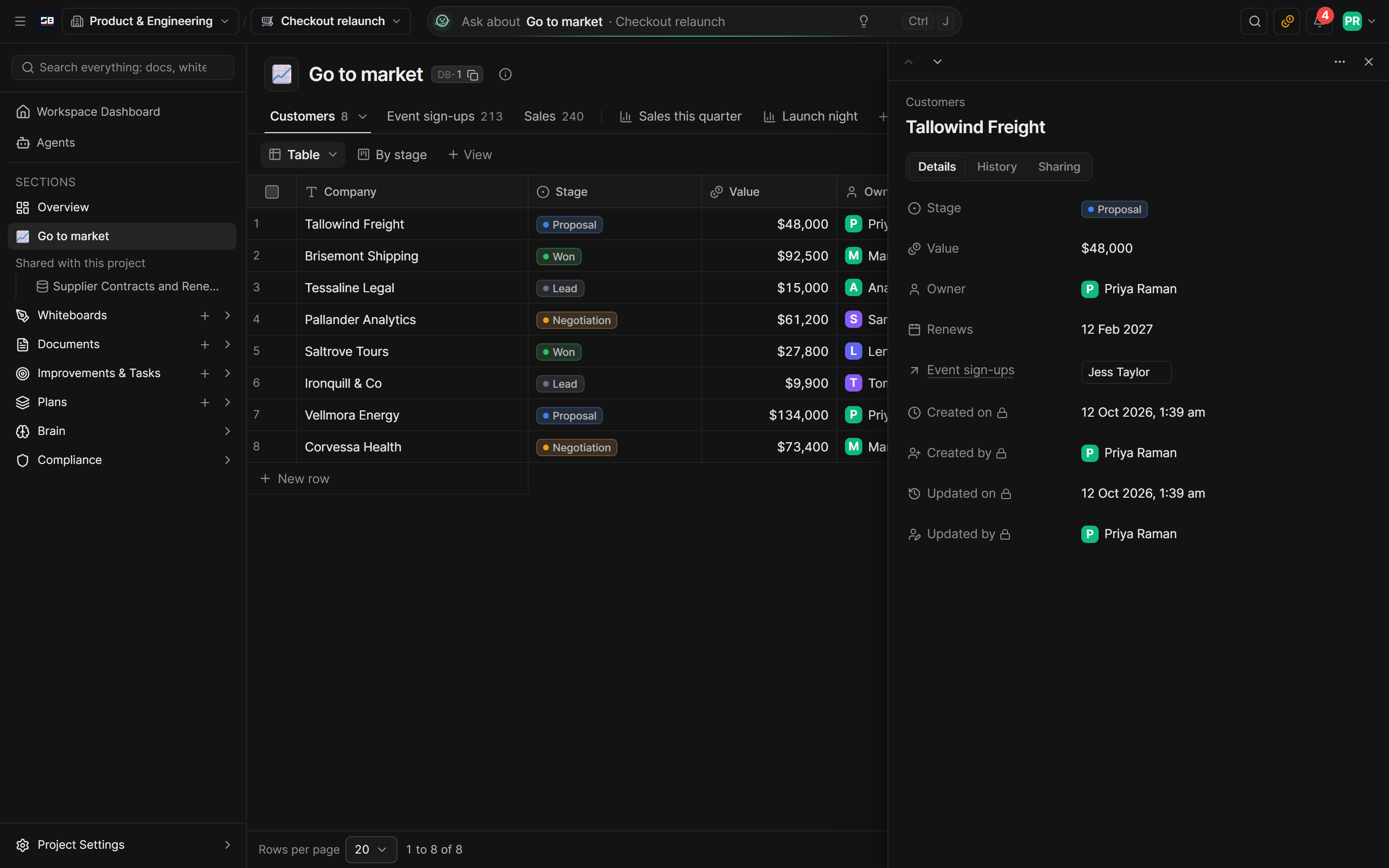Expand Project Settings
Image resolution: width=1389 pixels, height=868 pixels.
(227, 844)
